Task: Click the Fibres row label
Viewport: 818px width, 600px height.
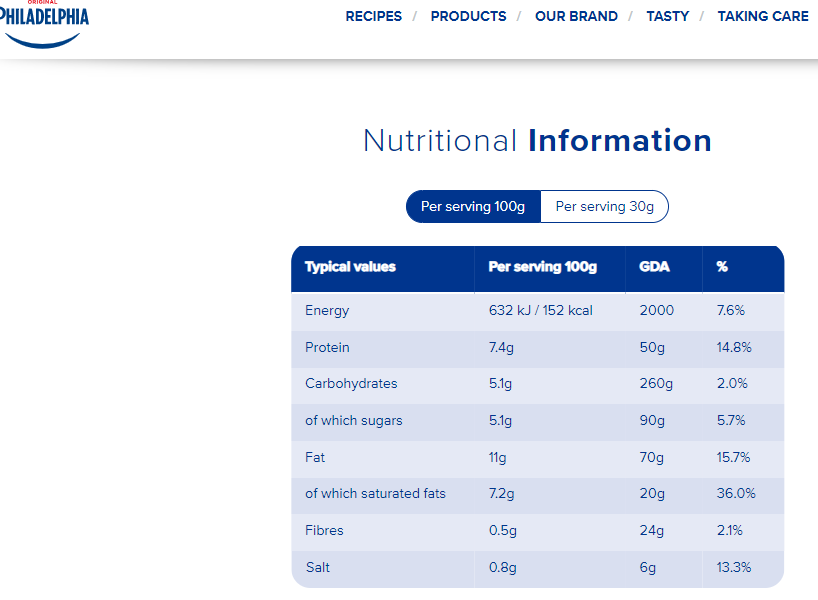Action: point(324,531)
